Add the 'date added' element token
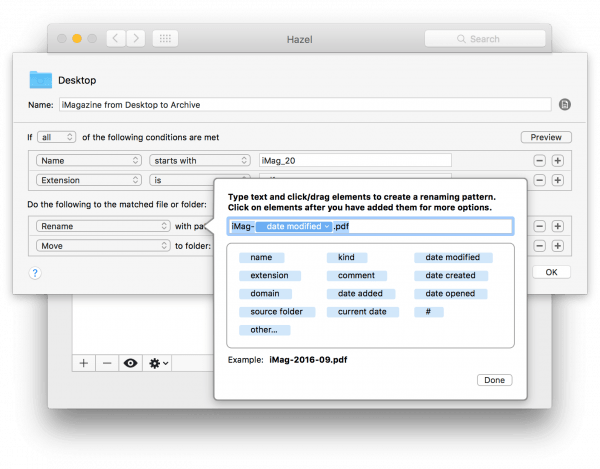This screenshot has width=600, height=469. click(360, 293)
